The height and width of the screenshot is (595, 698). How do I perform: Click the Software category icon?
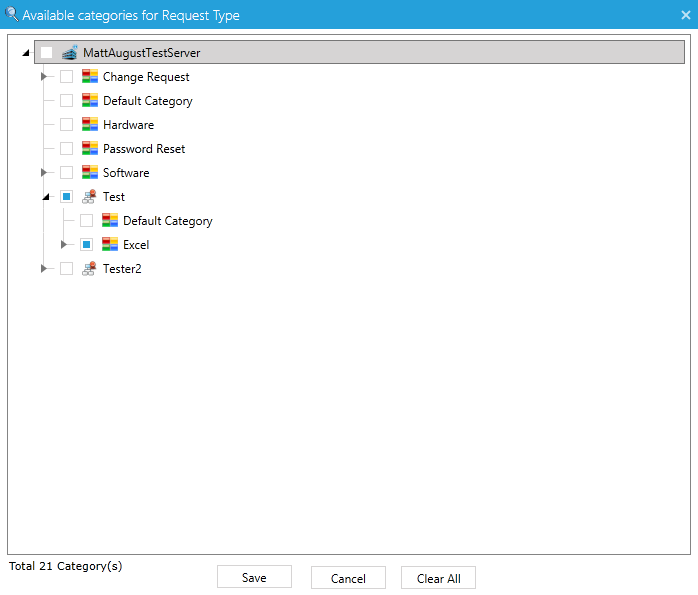point(90,173)
